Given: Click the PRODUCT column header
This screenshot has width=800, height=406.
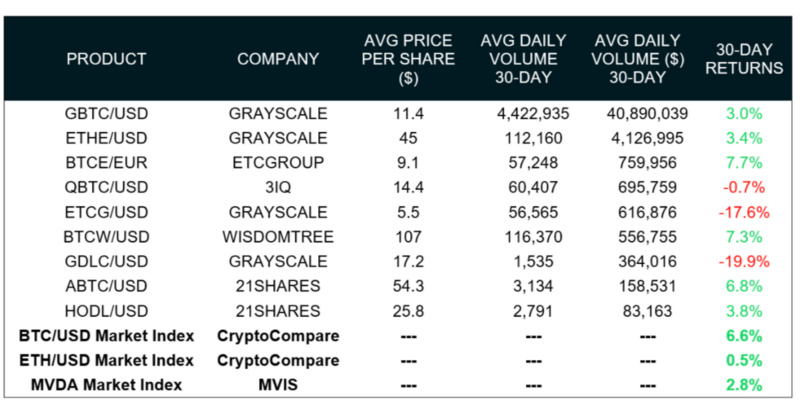Looking at the screenshot, I should click(106, 59).
